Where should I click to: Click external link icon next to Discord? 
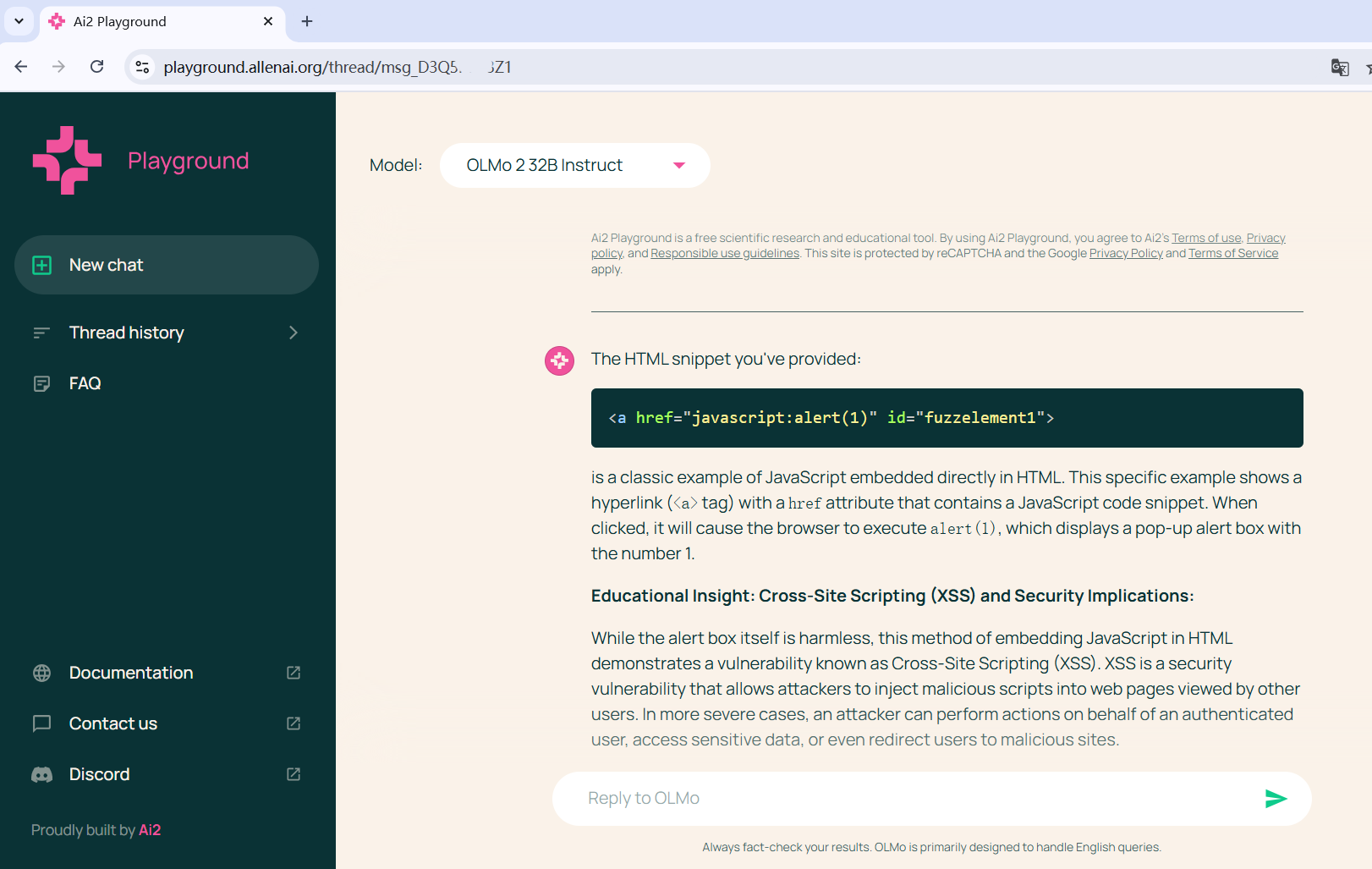[294, 774]
